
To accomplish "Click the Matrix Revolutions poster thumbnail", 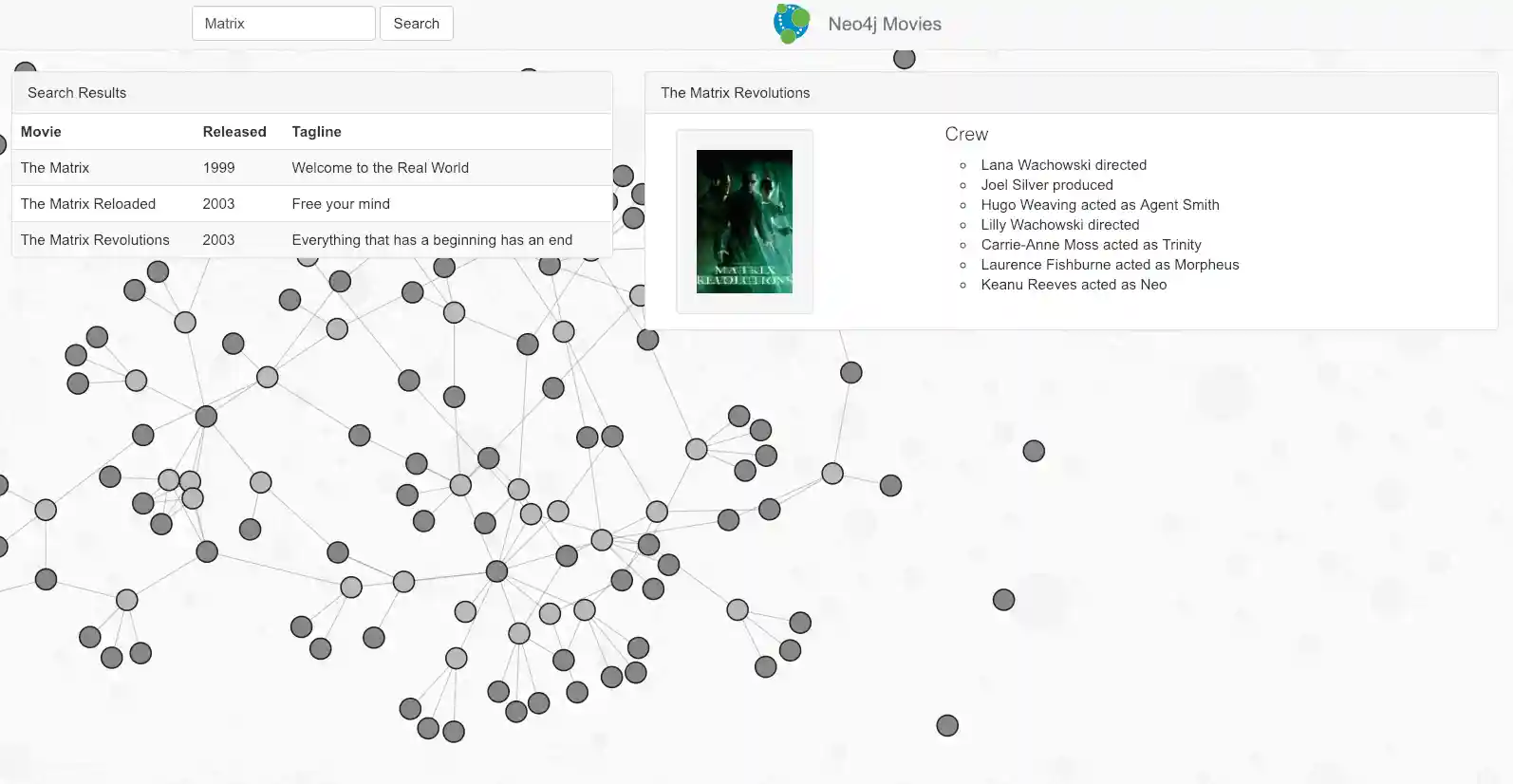I will click(744, 221).
